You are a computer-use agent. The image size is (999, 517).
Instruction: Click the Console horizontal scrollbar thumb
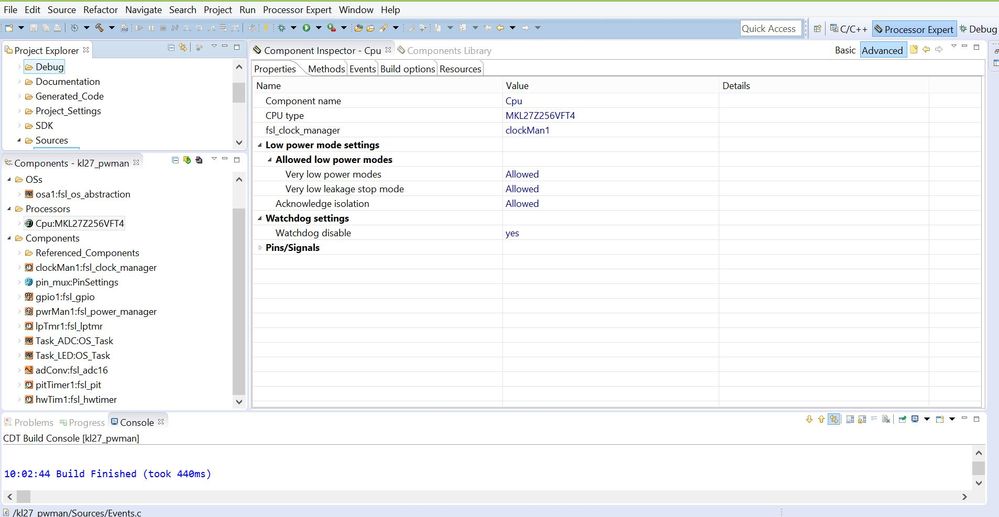24,497
